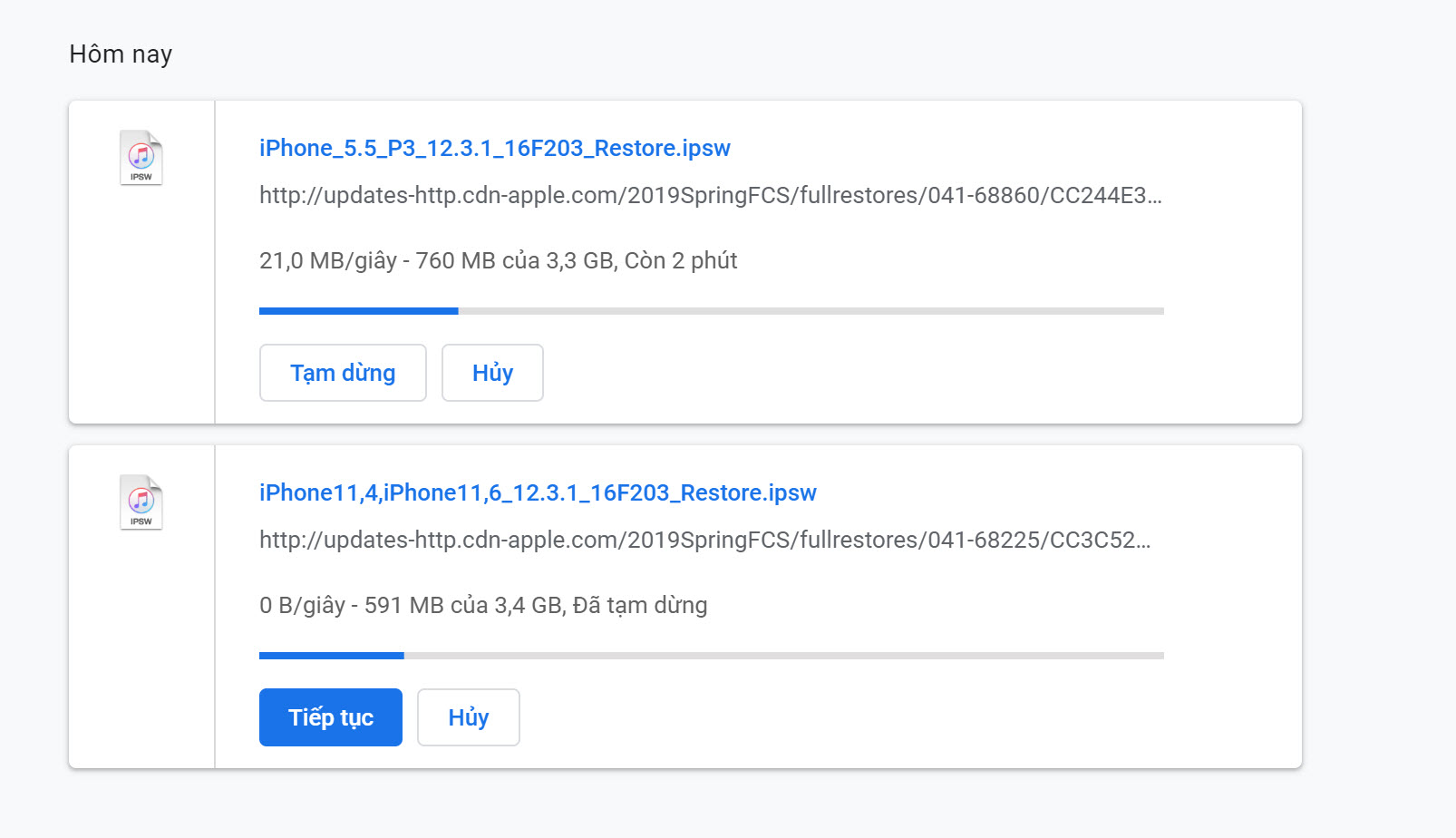Click status text '0 B/giây - 591 MB của 3,4 GB, Đã tạm dừng'
Screen dimensions: 1456x838
(x=483, y=606)
